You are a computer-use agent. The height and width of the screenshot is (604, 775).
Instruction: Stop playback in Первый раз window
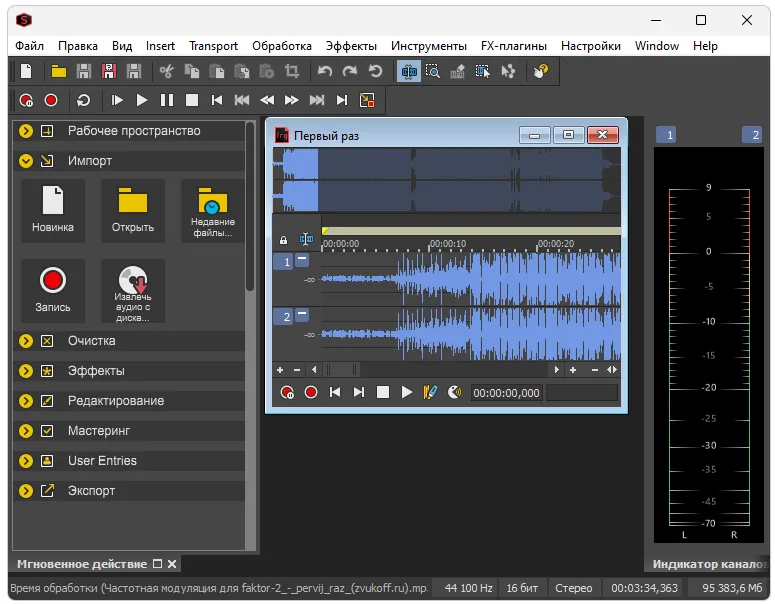(x=383, y=392)
